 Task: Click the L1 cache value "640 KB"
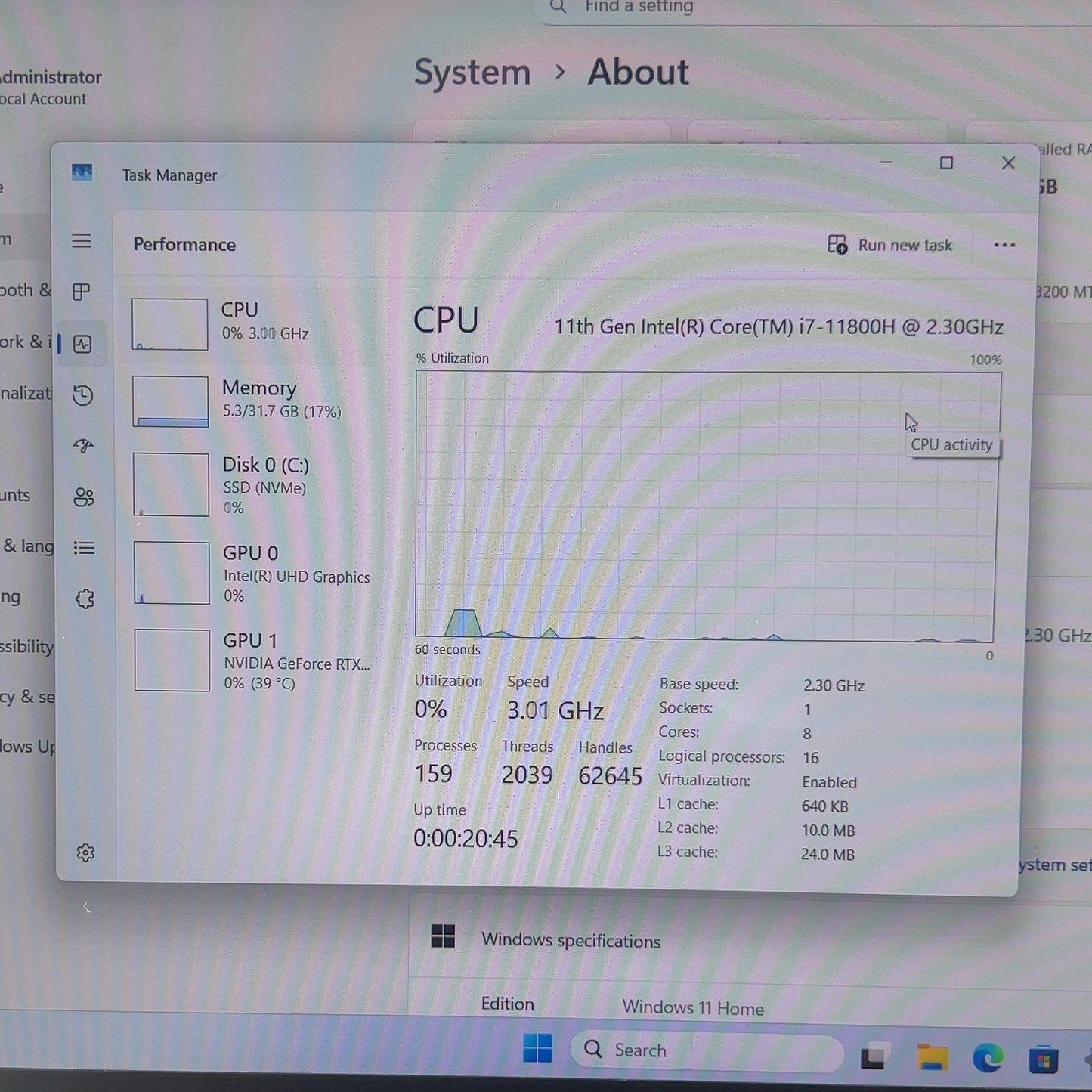pyautogui.click(x=824, y=806)
